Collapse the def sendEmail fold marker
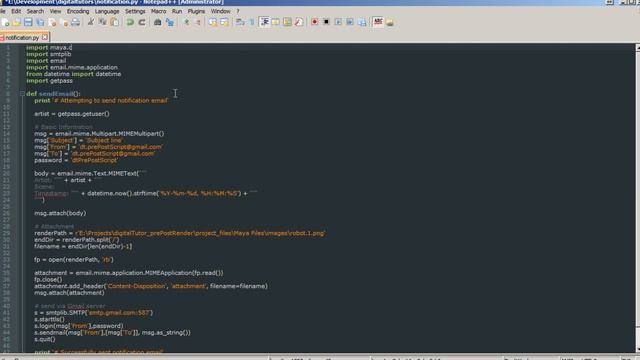The width and height of the screenshot is (640, 360). (22, 94)
